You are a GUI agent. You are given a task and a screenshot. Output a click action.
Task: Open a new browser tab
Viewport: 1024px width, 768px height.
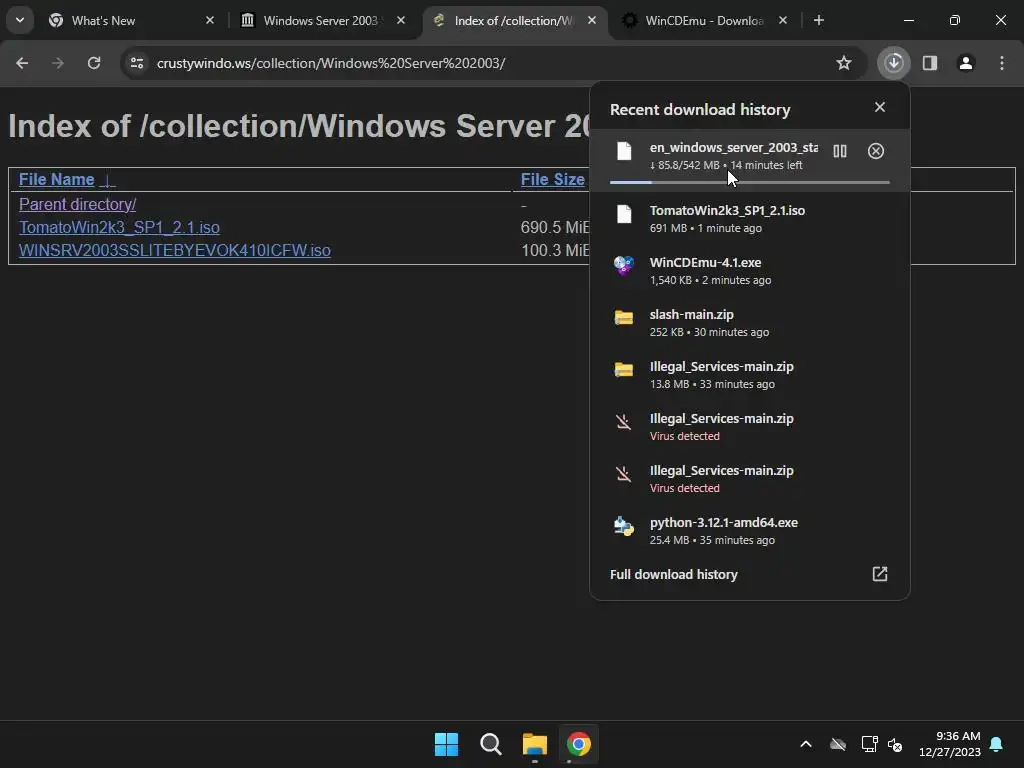coord(819,21)
